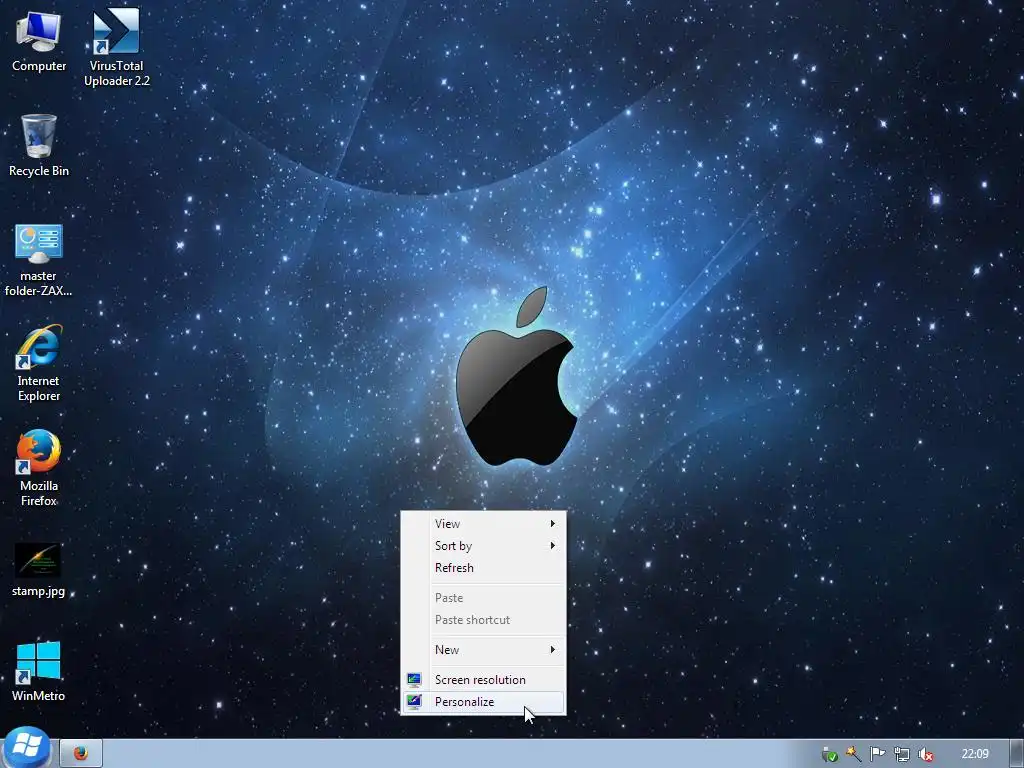Select the Internet Explorer shortcut
Viewport: 1024px width, 768px height.
(39, 363)
